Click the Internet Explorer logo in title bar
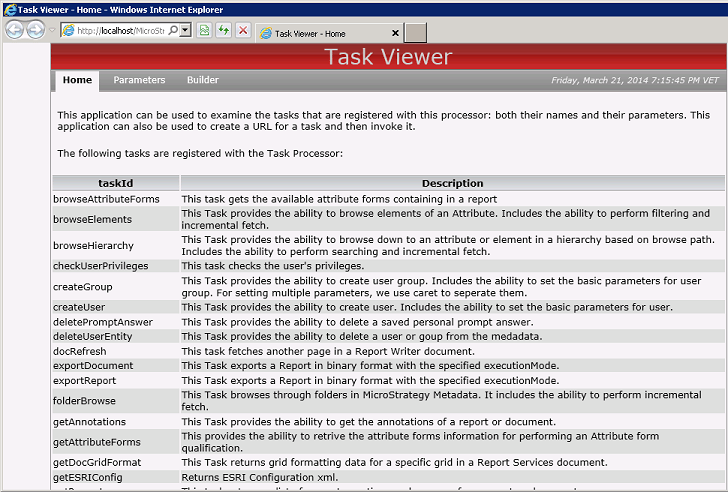Screen dimensions: 728x492 pyautogui.click(x=9, y=9)
